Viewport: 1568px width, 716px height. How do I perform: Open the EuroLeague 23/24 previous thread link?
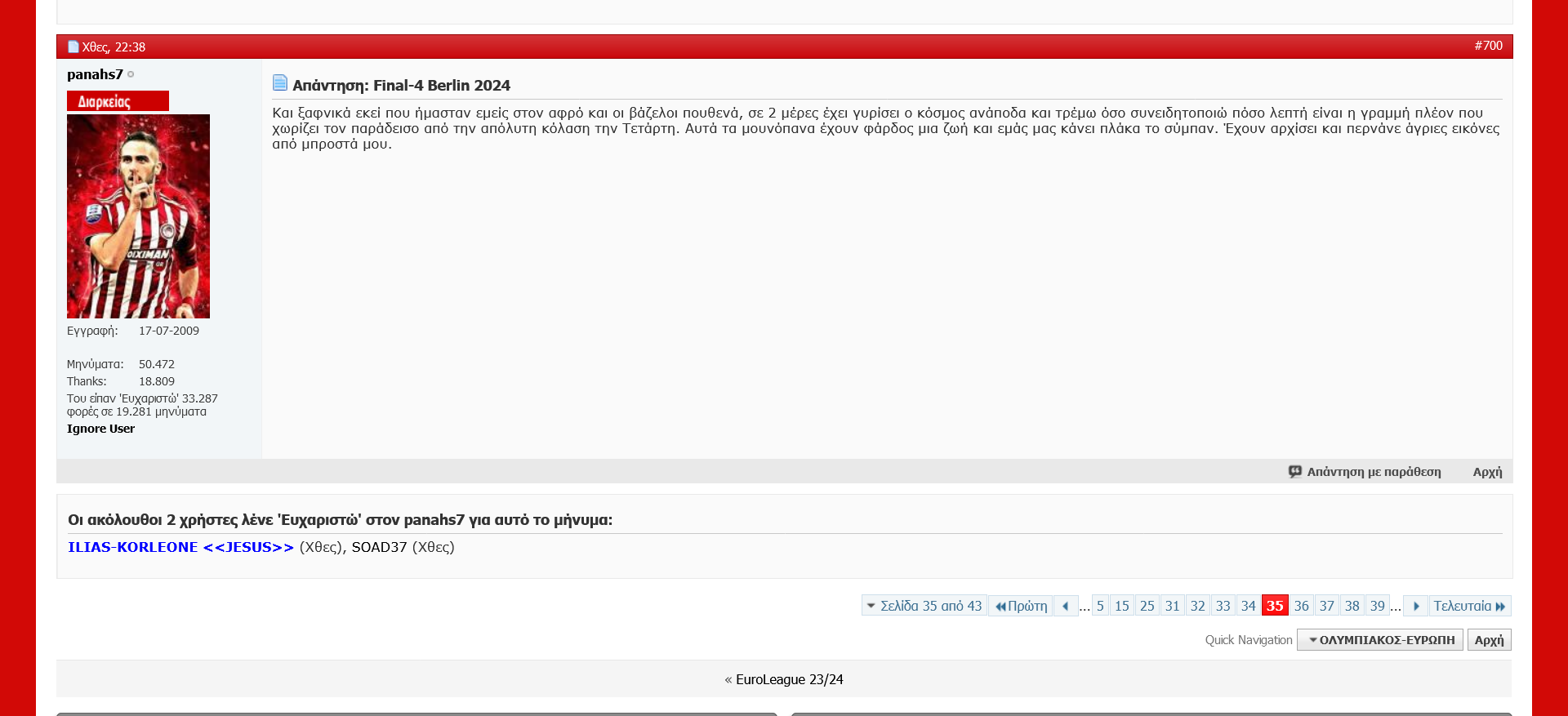coord(789,679)
